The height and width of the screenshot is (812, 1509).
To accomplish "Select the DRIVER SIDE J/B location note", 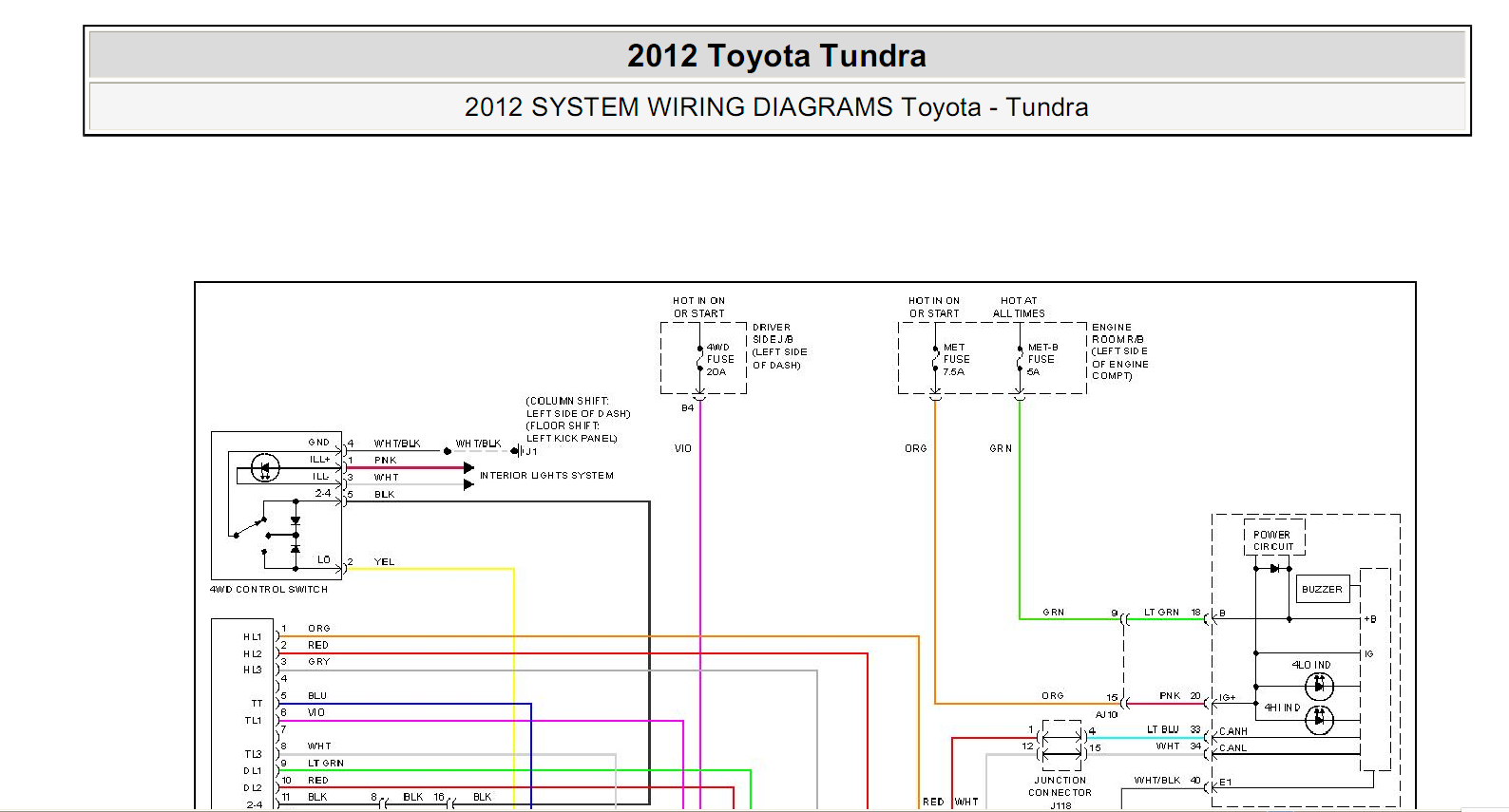I will coord(779,346).
